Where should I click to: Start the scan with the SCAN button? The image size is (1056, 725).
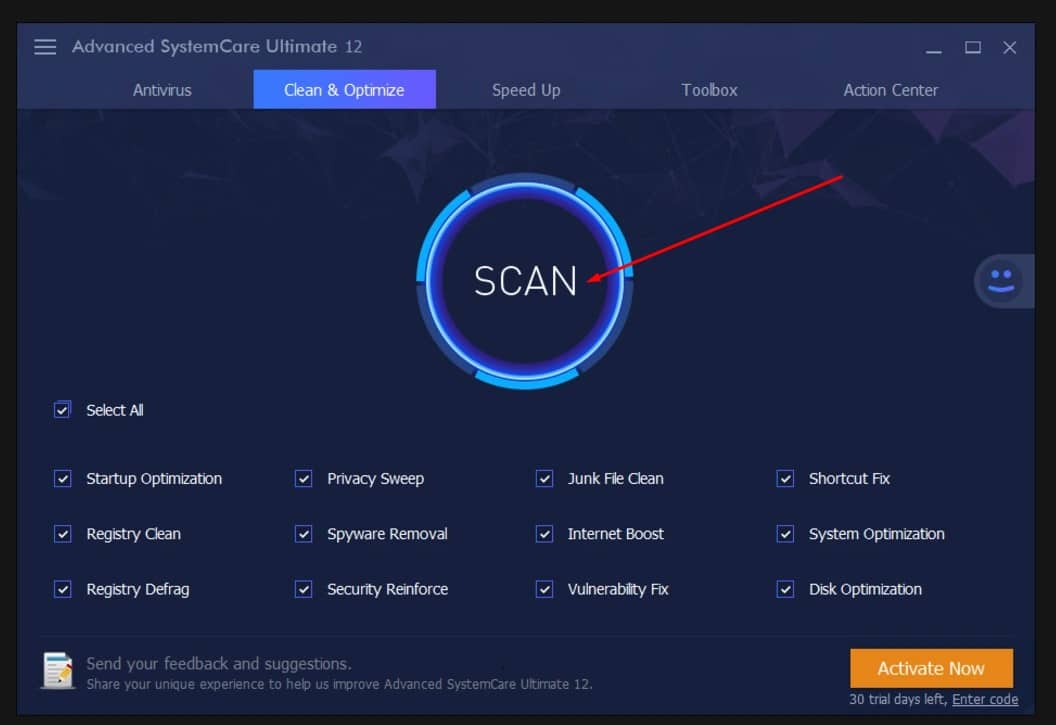[525, 281]
